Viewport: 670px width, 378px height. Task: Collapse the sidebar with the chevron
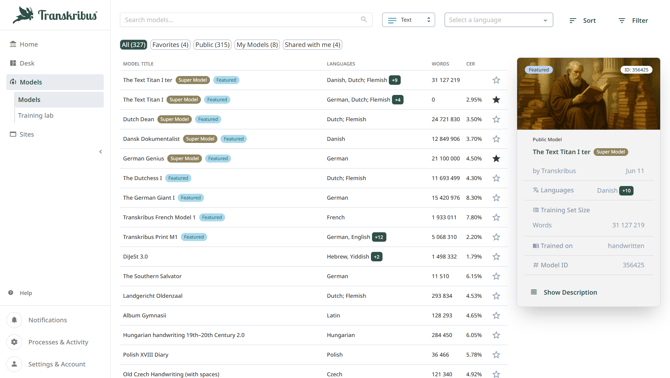100,152
